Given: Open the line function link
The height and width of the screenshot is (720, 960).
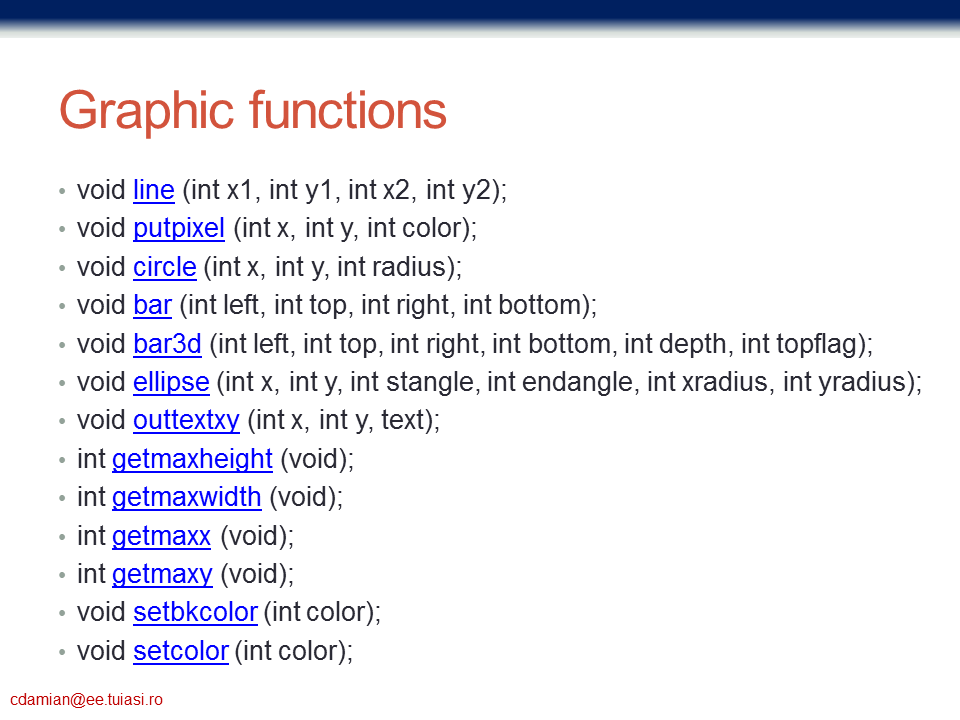Looking at the screenshot, I should [x=154, y=190].
